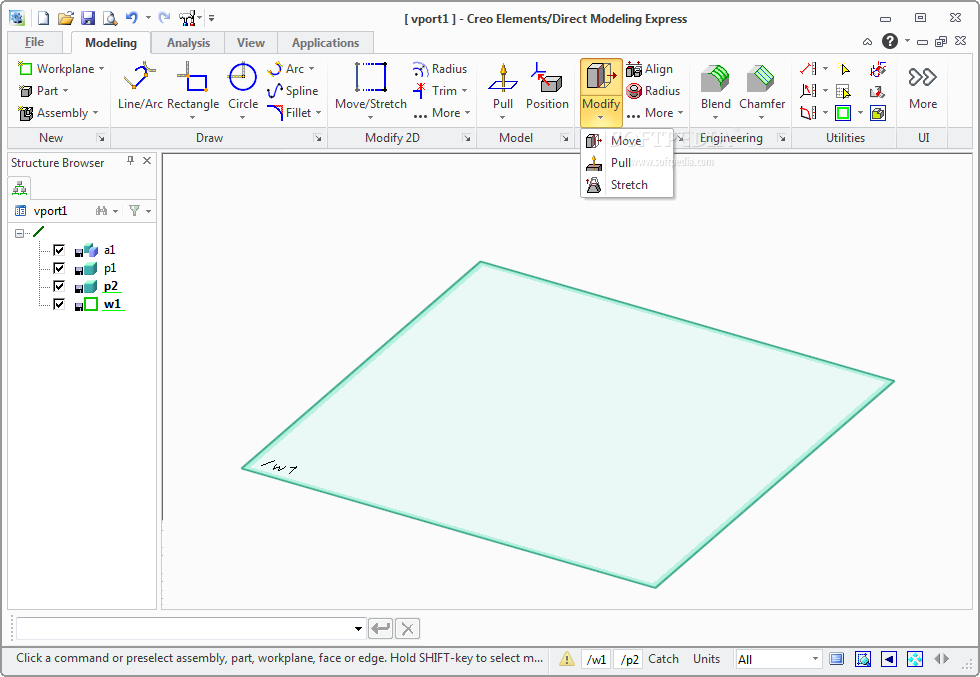980x677 pixels.
Task: Create a new session with the blank page icon
Action: pyautogui.click(x=43, y=18)
